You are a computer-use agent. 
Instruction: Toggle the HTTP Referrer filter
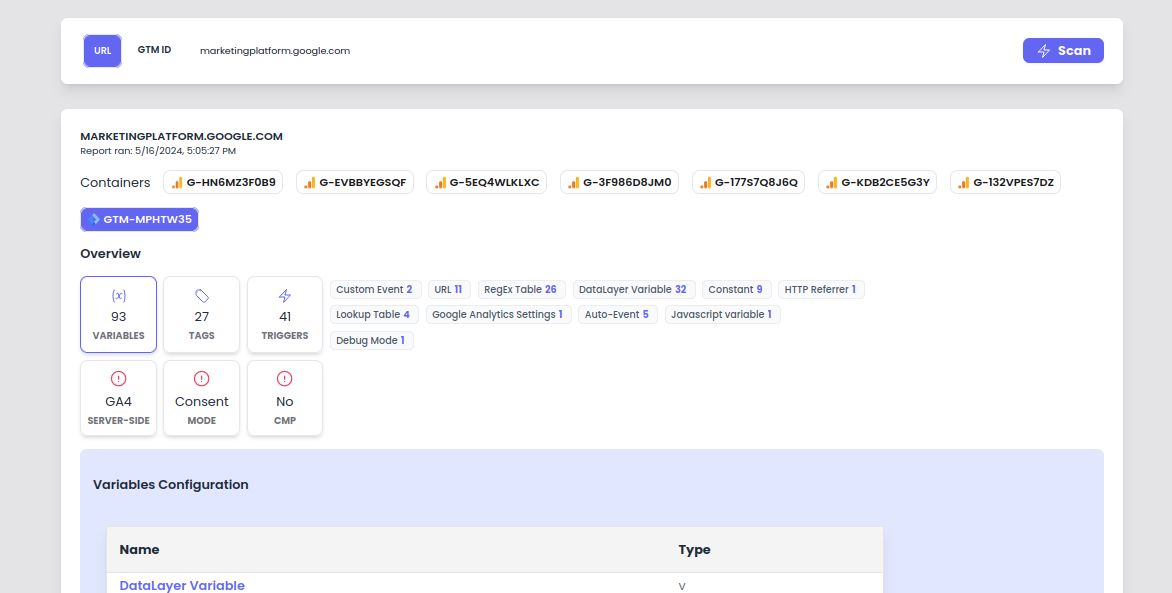(x=820, y=289)
